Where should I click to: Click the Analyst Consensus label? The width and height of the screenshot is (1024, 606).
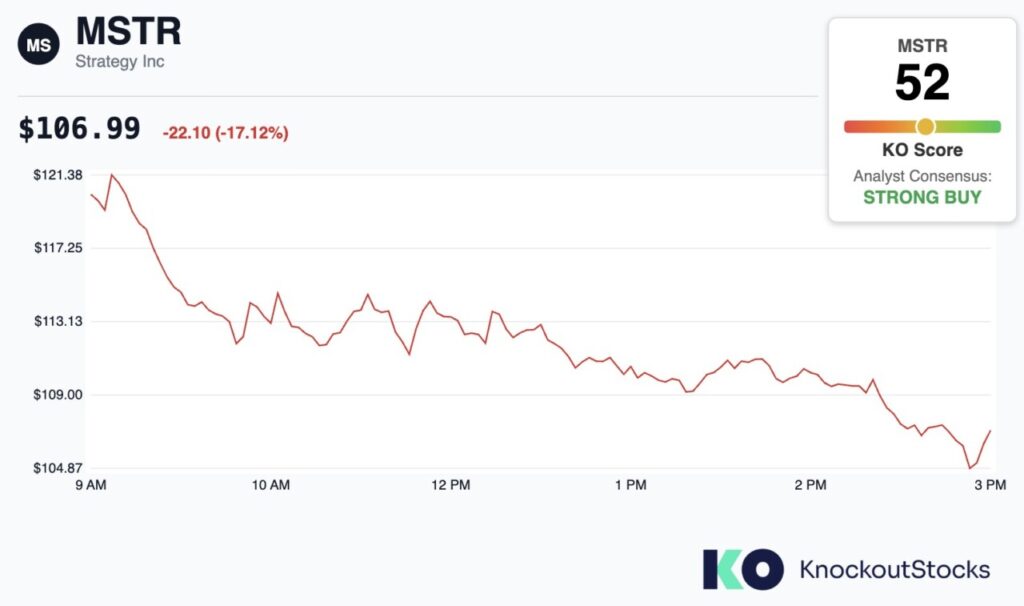coord(922,176)
